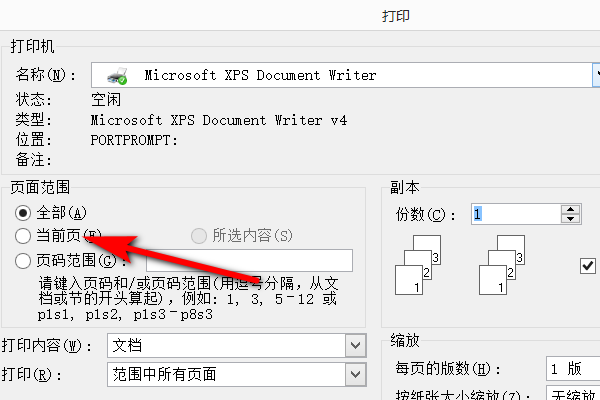Increase copies with the up arrow
This screenshot has height=400, width=600.
[x=571, y=209]
